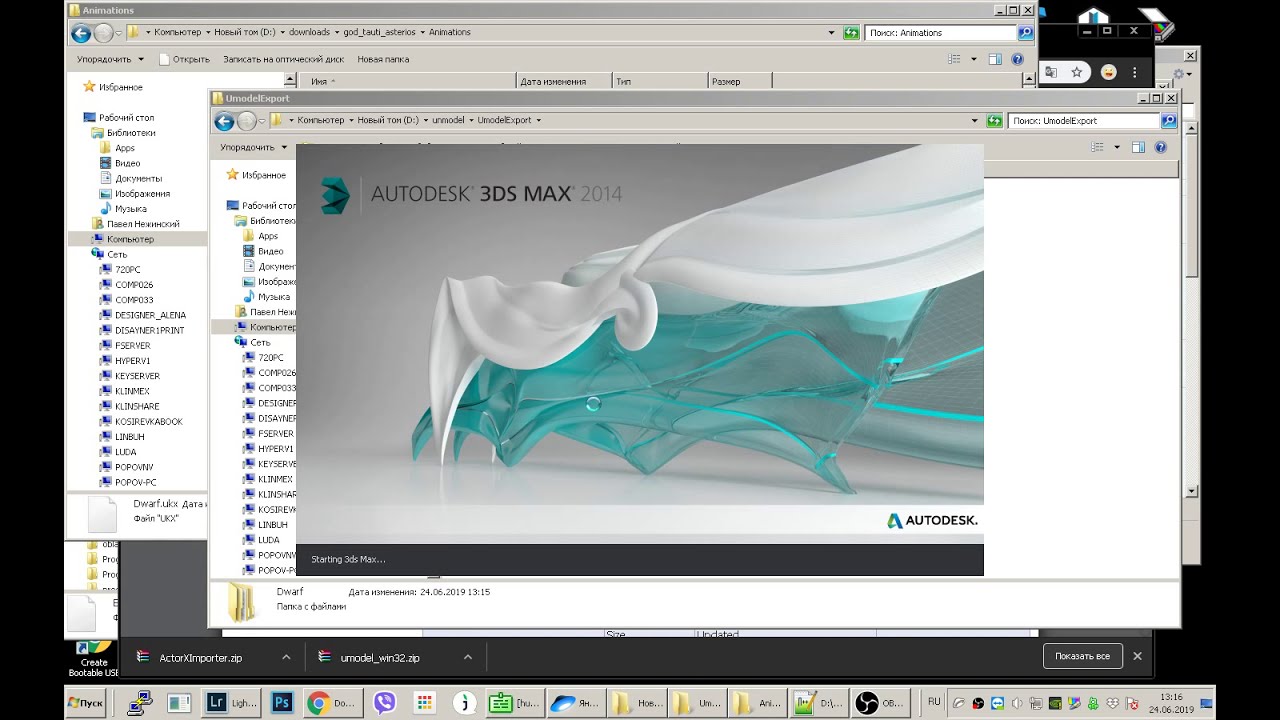The height and width of the screenshot is (720, 1280).
Task: Change view mode icon in the UmodelExport window
Action: (1098, 147)
